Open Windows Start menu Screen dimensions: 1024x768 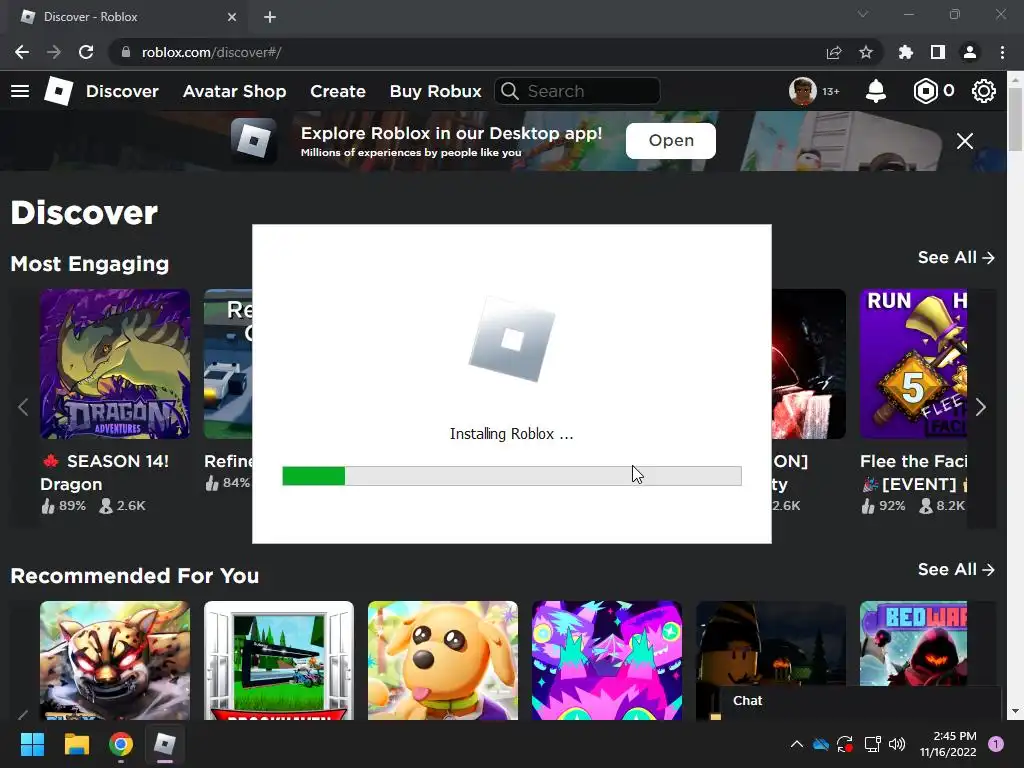(32, 744)
